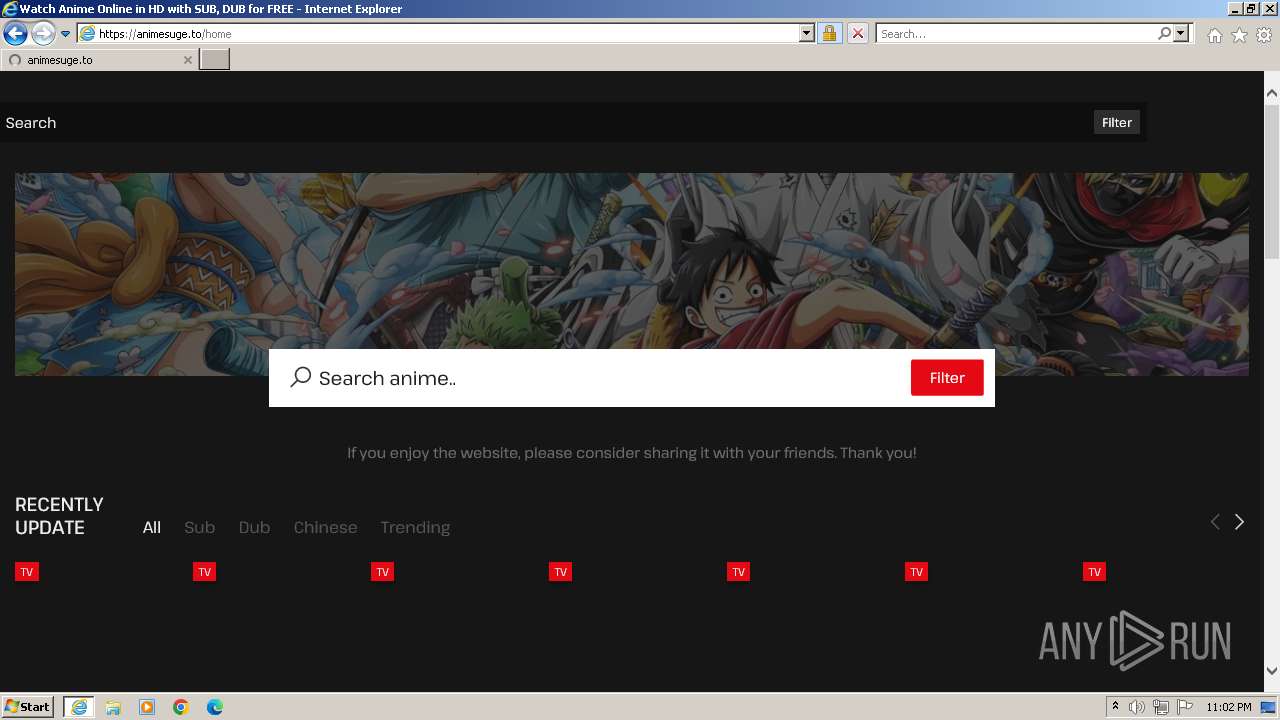Open the media player taskbar icon

click(x=147, y=707)
